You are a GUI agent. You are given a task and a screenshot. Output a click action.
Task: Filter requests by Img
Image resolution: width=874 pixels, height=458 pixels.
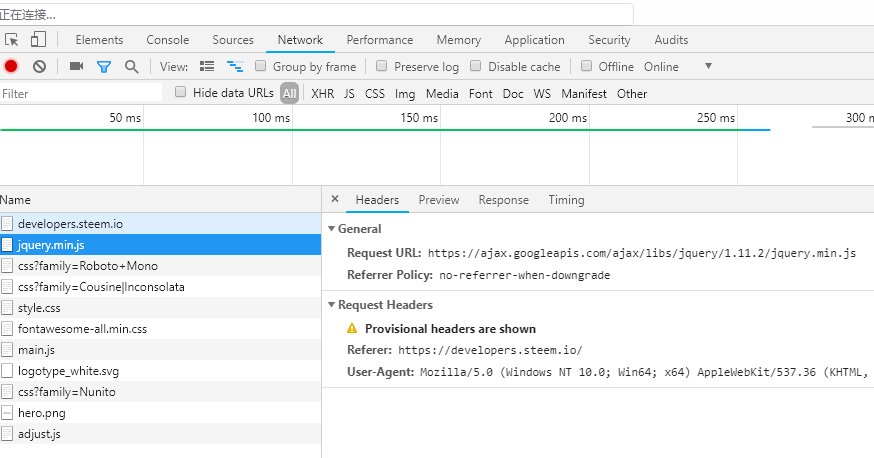pos(405,94)
